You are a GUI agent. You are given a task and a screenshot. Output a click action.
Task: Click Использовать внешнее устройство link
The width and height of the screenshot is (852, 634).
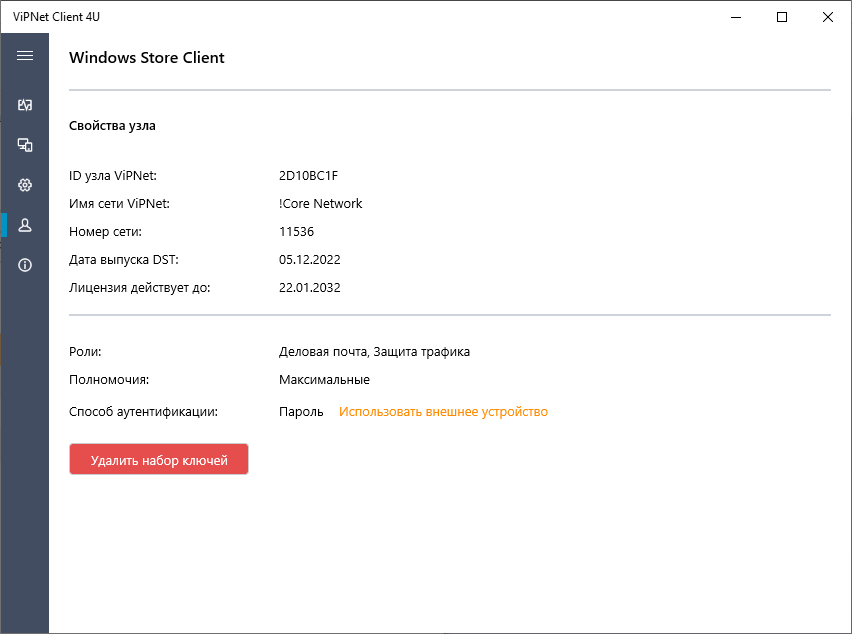[443, 412]
